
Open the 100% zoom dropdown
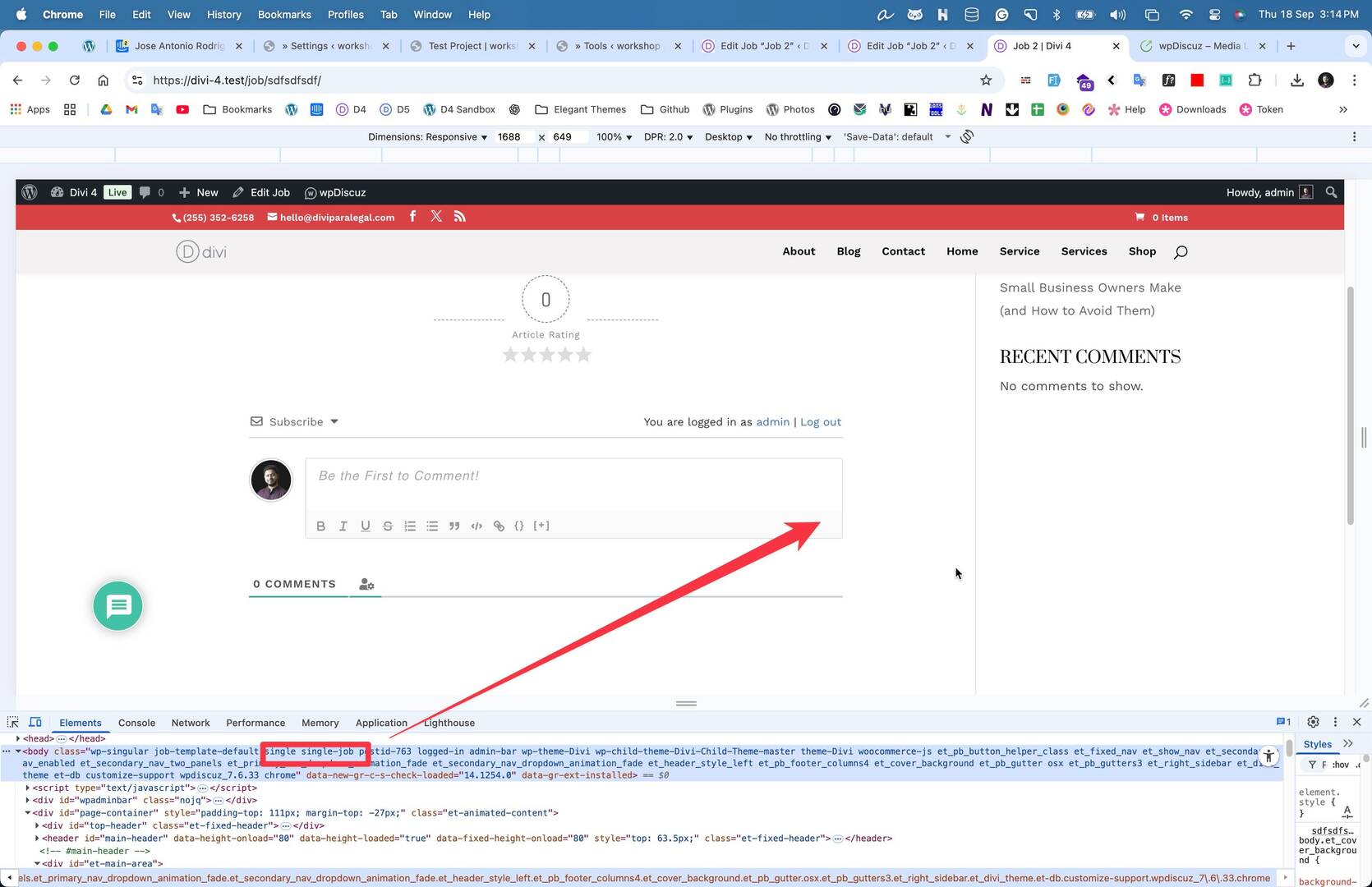[614, 137]
